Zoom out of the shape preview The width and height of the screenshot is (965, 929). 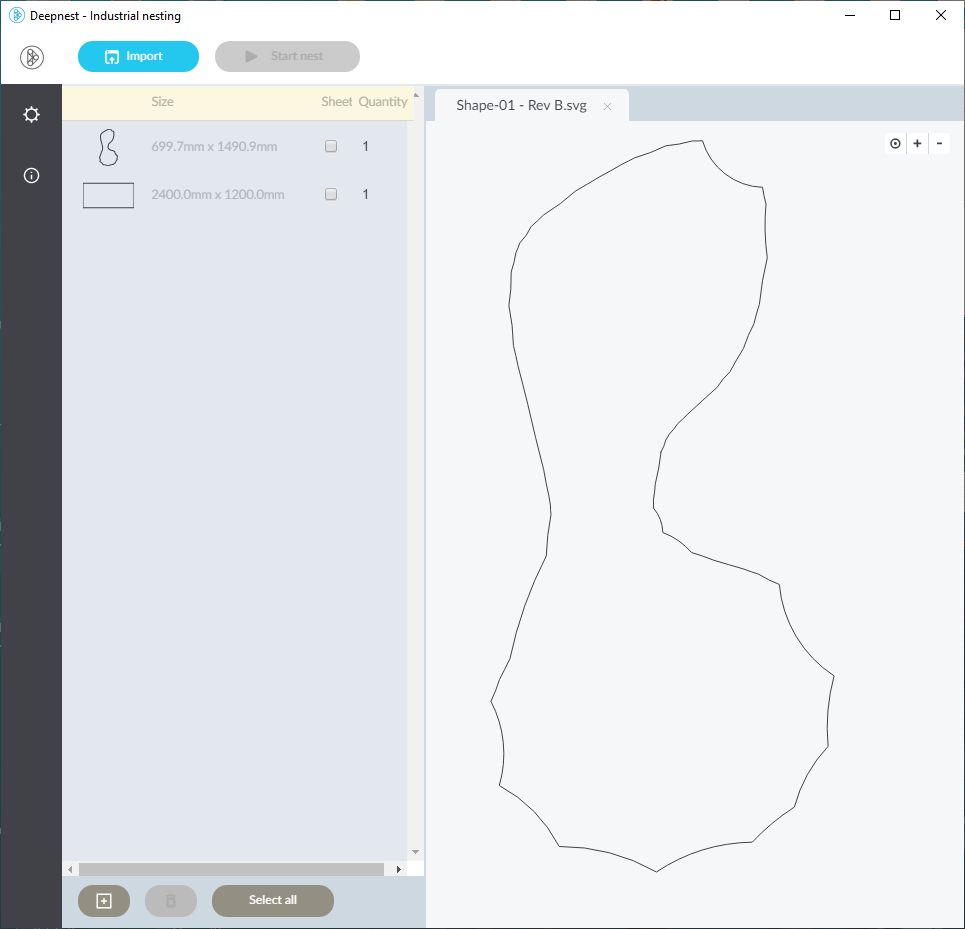pyautogui.click(x=940, y=144)
